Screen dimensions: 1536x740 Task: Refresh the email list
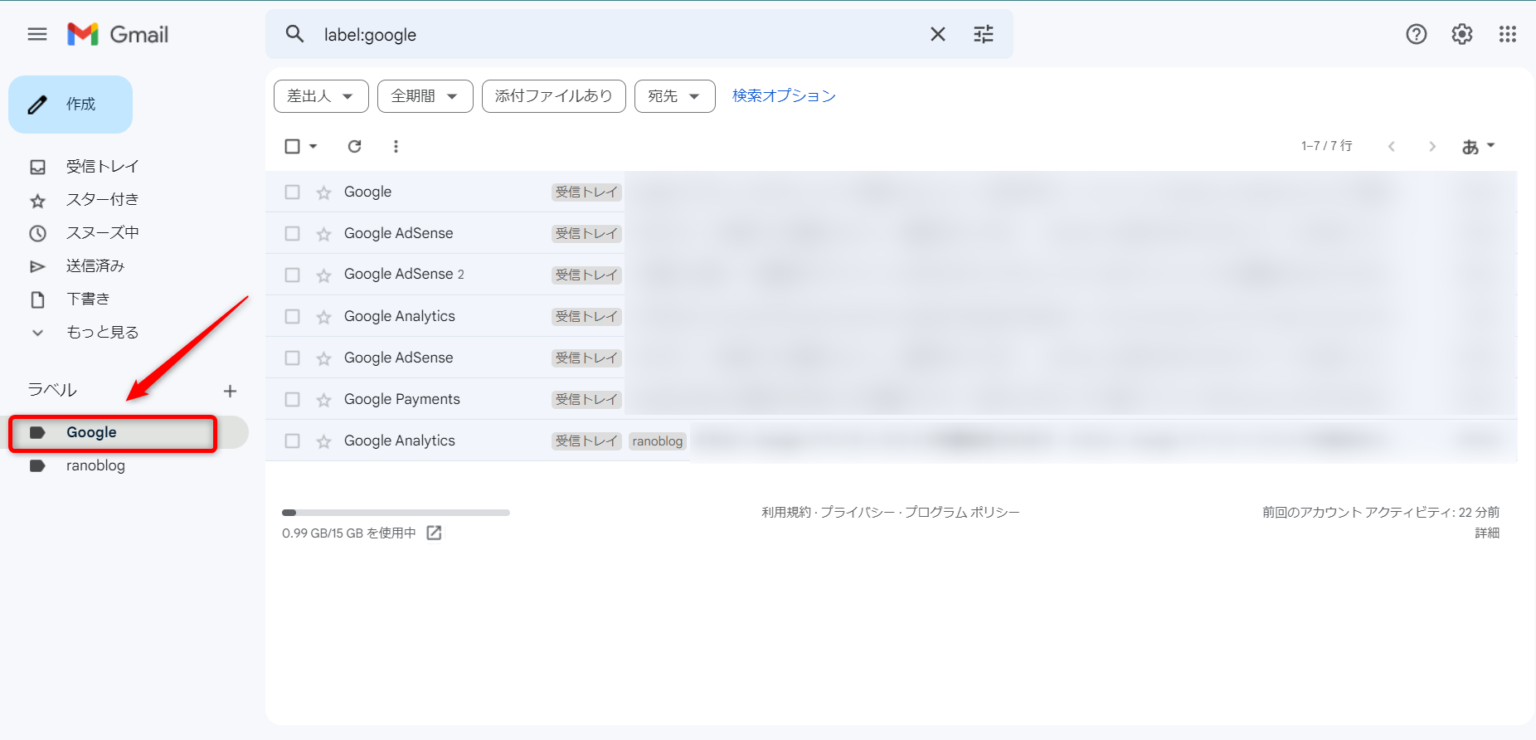(354, 146)
